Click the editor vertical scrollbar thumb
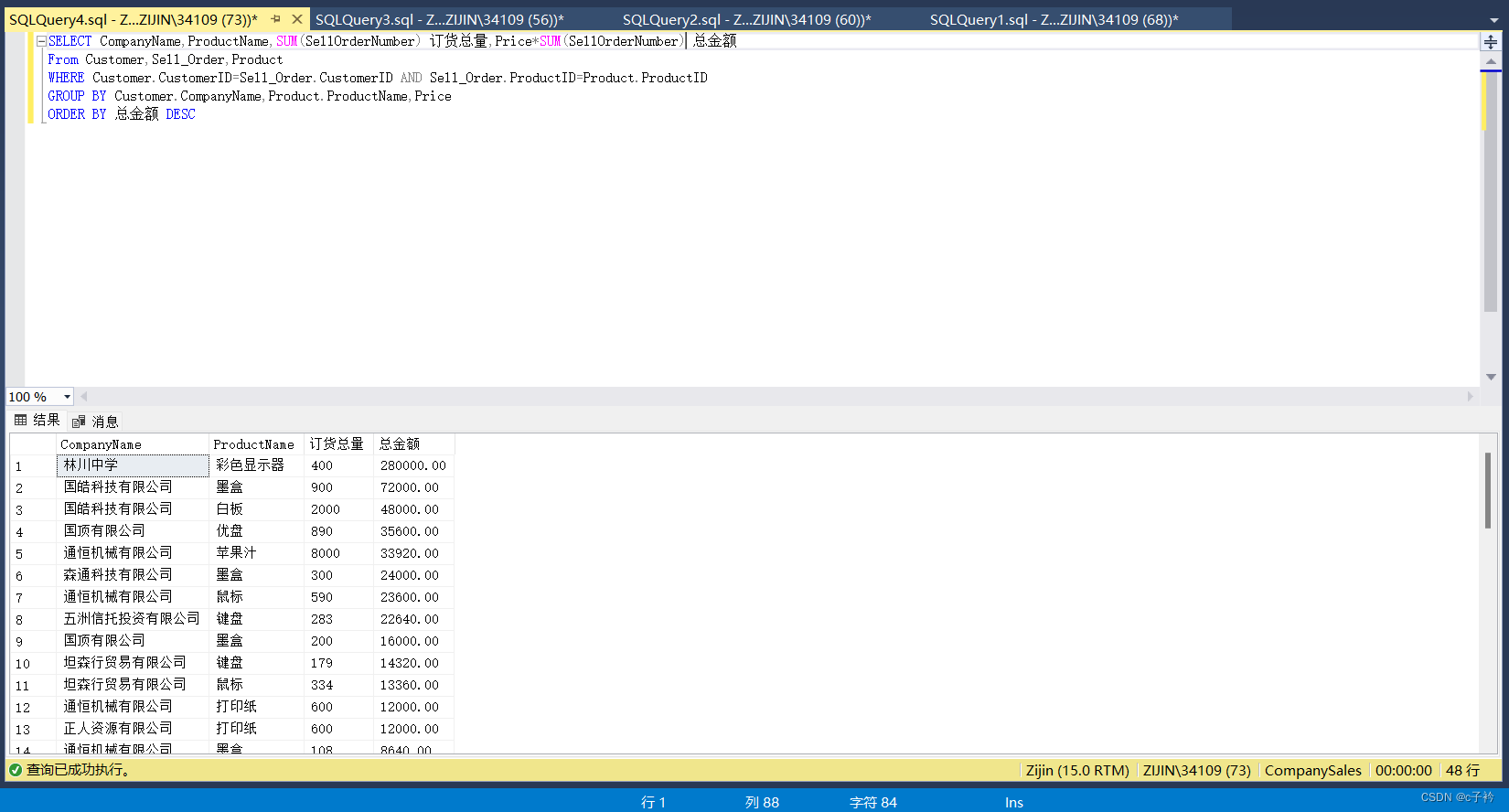Screen dimensions: 1509x812 click(1491, 192)
